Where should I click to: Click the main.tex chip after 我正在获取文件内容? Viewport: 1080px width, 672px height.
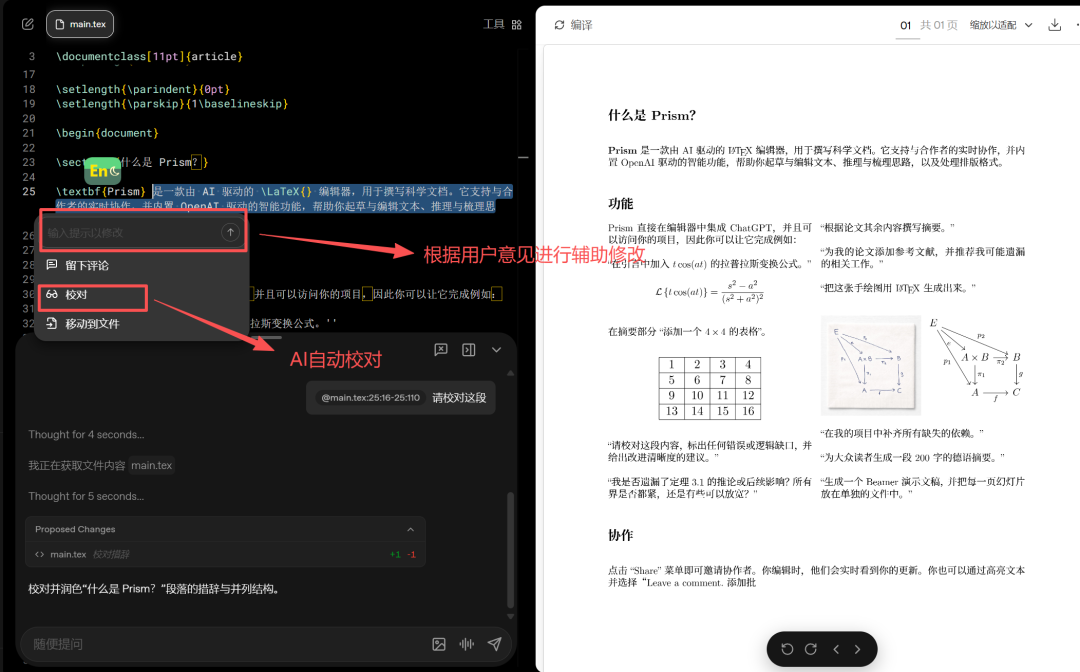[x=152, y=465]
